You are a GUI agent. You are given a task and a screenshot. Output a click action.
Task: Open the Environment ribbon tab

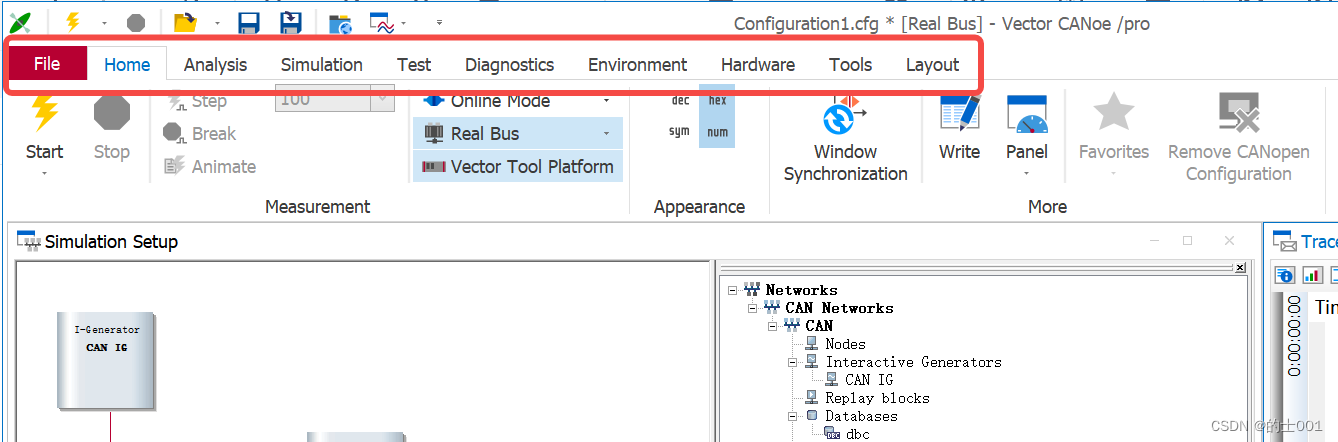click(x=637, y=64)
